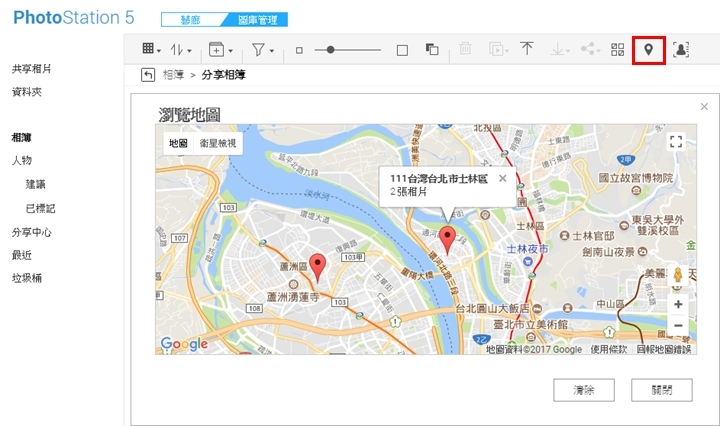Zoom out the map with minus

[x=678, y=325]
